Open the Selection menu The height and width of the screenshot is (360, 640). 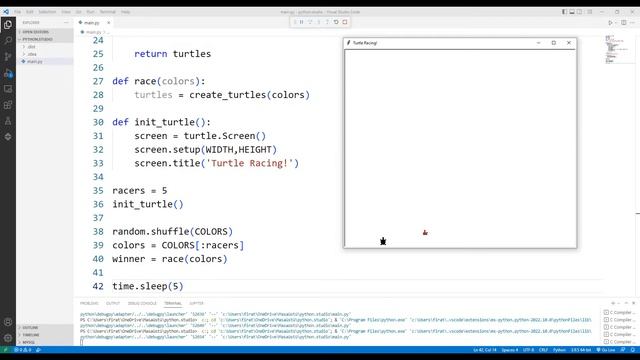point(47,12)
